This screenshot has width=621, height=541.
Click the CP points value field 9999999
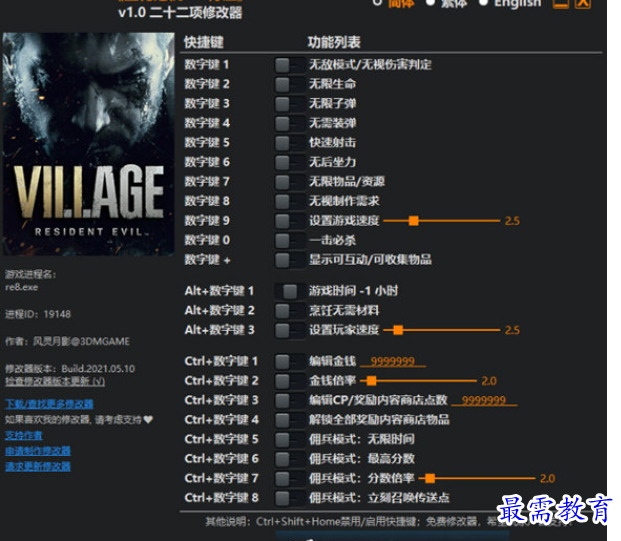tap(484, 400)
